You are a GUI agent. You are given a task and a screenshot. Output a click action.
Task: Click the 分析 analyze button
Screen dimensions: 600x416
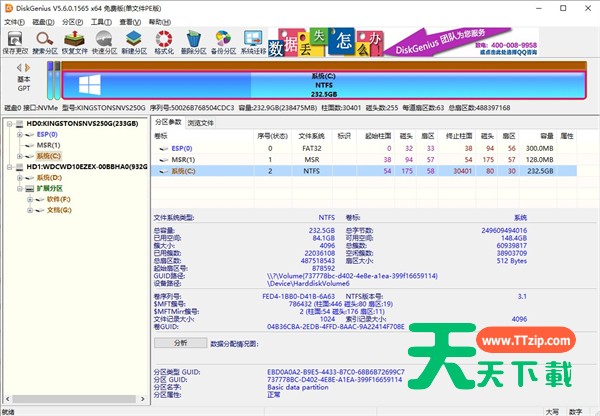click(x=181, y=343)
